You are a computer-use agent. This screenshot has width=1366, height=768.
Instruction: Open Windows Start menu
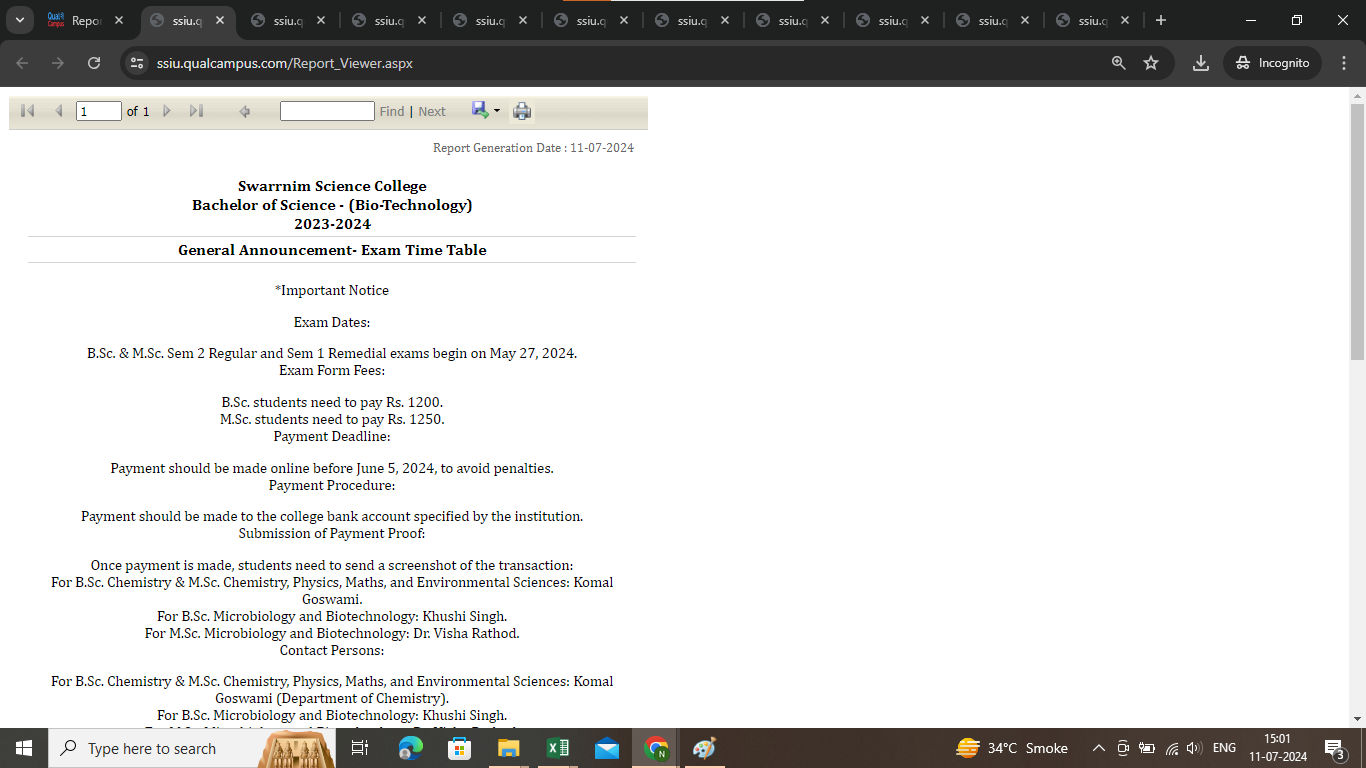tap(24, 748)
